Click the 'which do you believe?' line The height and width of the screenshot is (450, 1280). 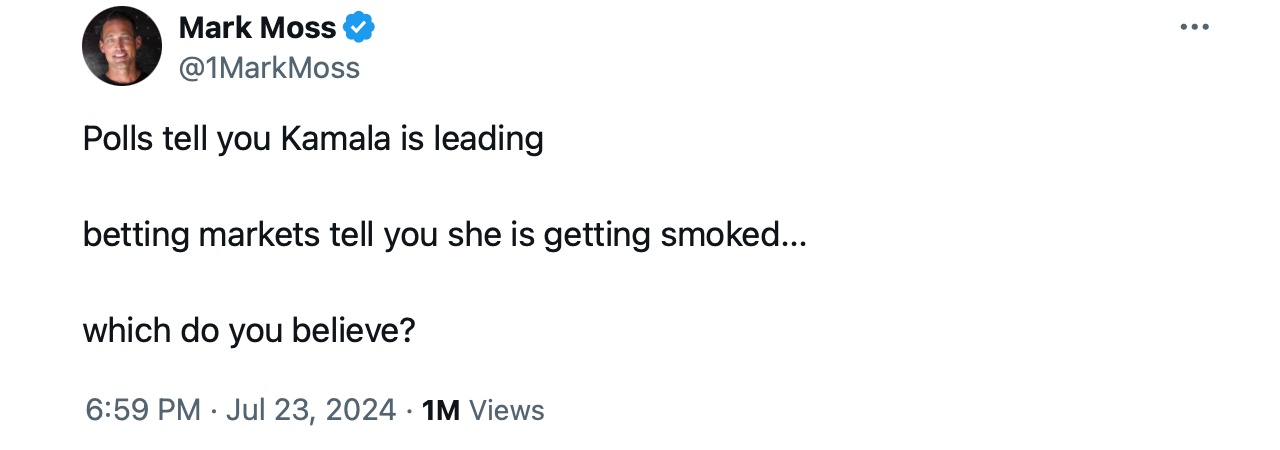[x=248, y=331]
